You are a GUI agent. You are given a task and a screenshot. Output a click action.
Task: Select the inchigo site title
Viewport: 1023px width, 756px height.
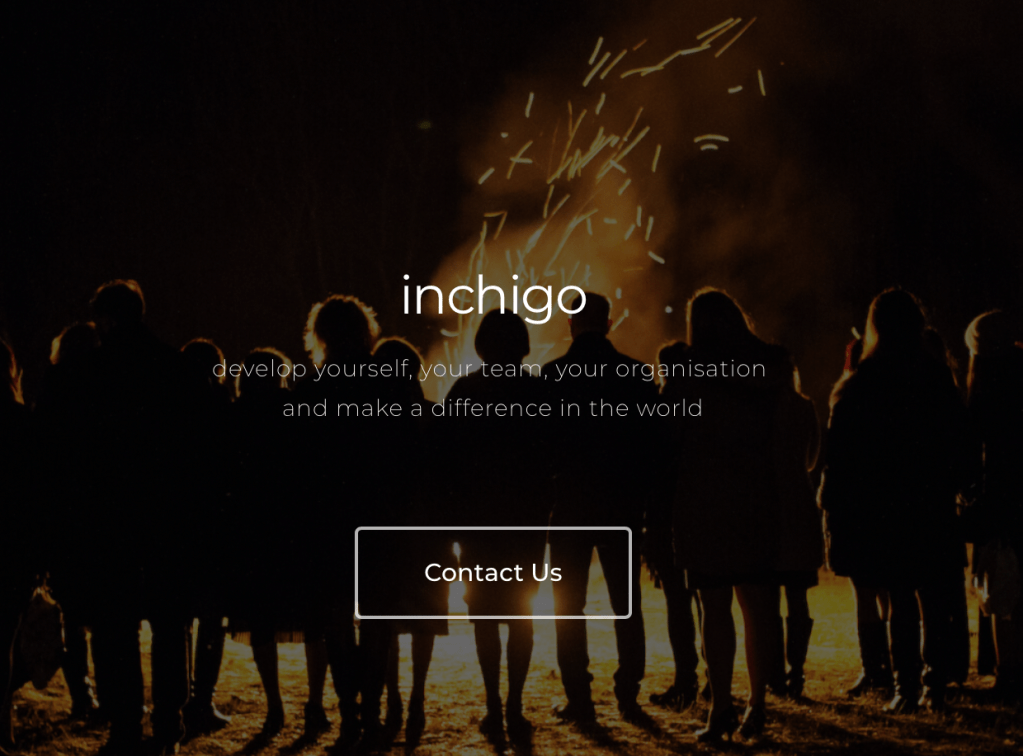[x=494, y=297]
